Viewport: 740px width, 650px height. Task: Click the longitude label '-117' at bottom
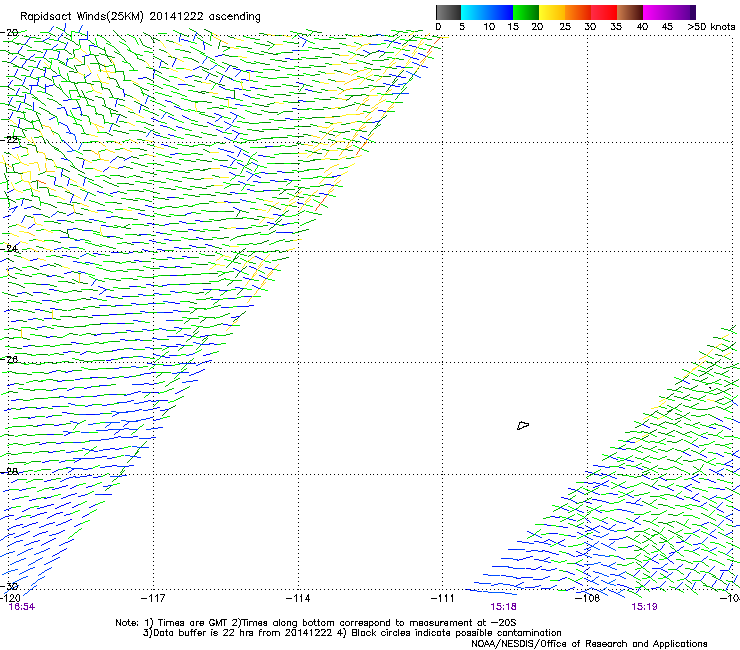click(x=153, y=598)
